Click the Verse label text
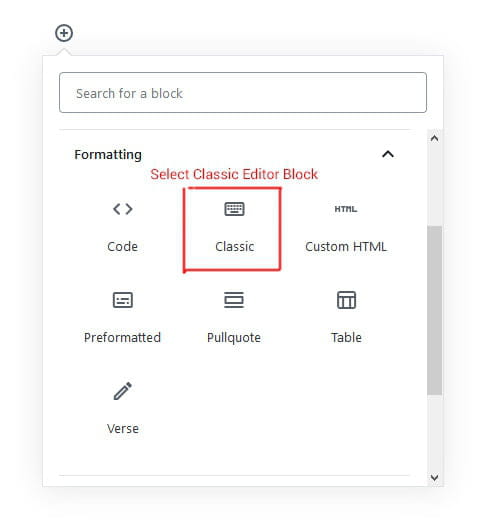Image resolution: width=497 pixels, height=522 pixels. (x=123, y=429)
